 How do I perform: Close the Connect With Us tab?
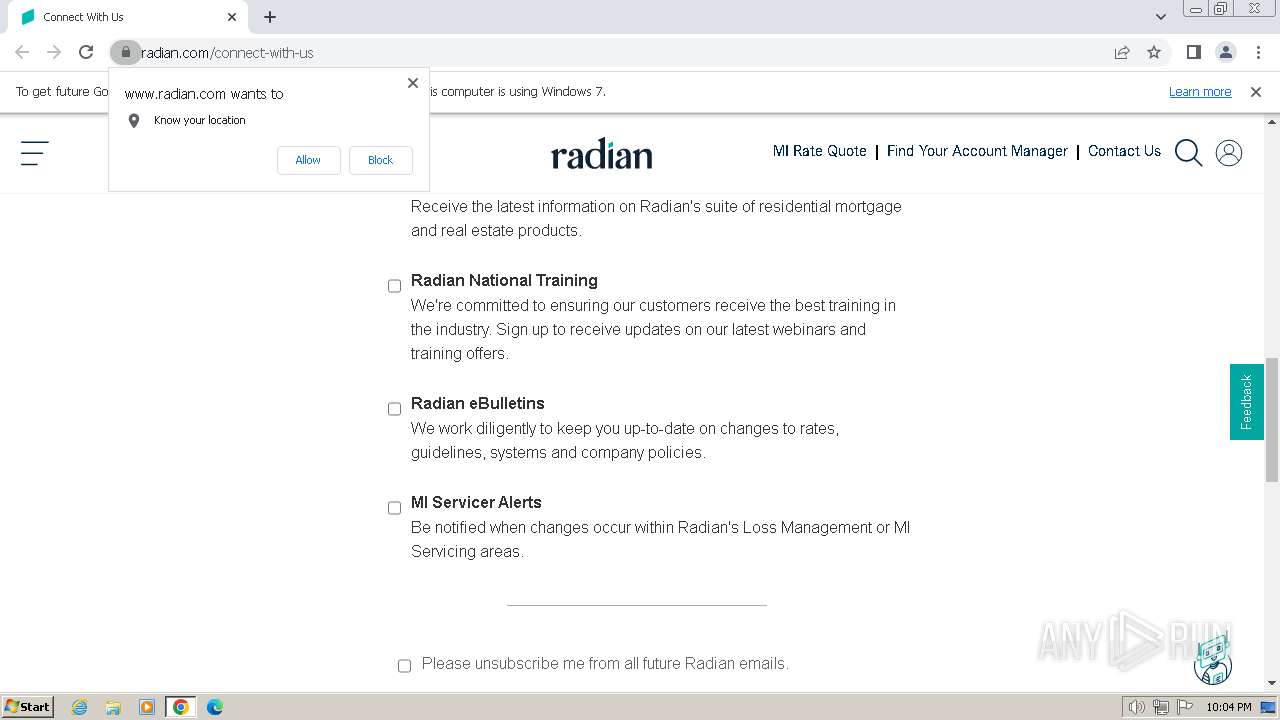click(x=232, y=17)
